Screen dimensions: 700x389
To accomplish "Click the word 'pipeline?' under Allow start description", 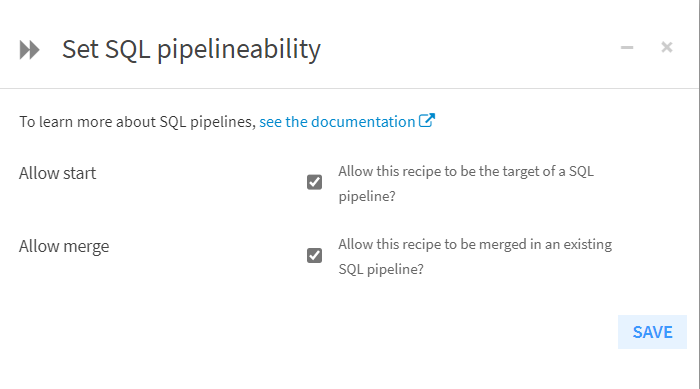I will coord(367,197).
